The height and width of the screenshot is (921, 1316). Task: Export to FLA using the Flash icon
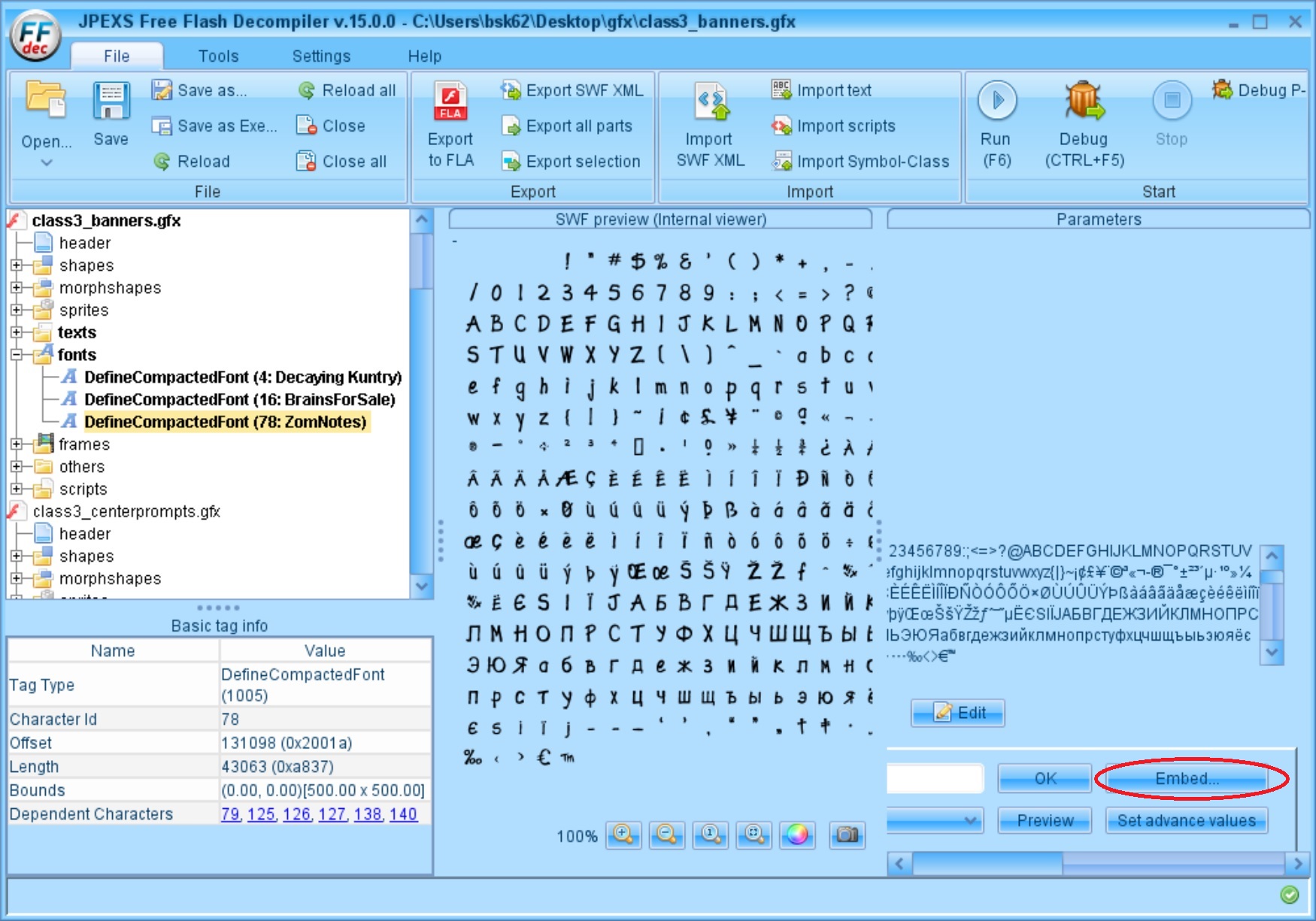(450, 101)
